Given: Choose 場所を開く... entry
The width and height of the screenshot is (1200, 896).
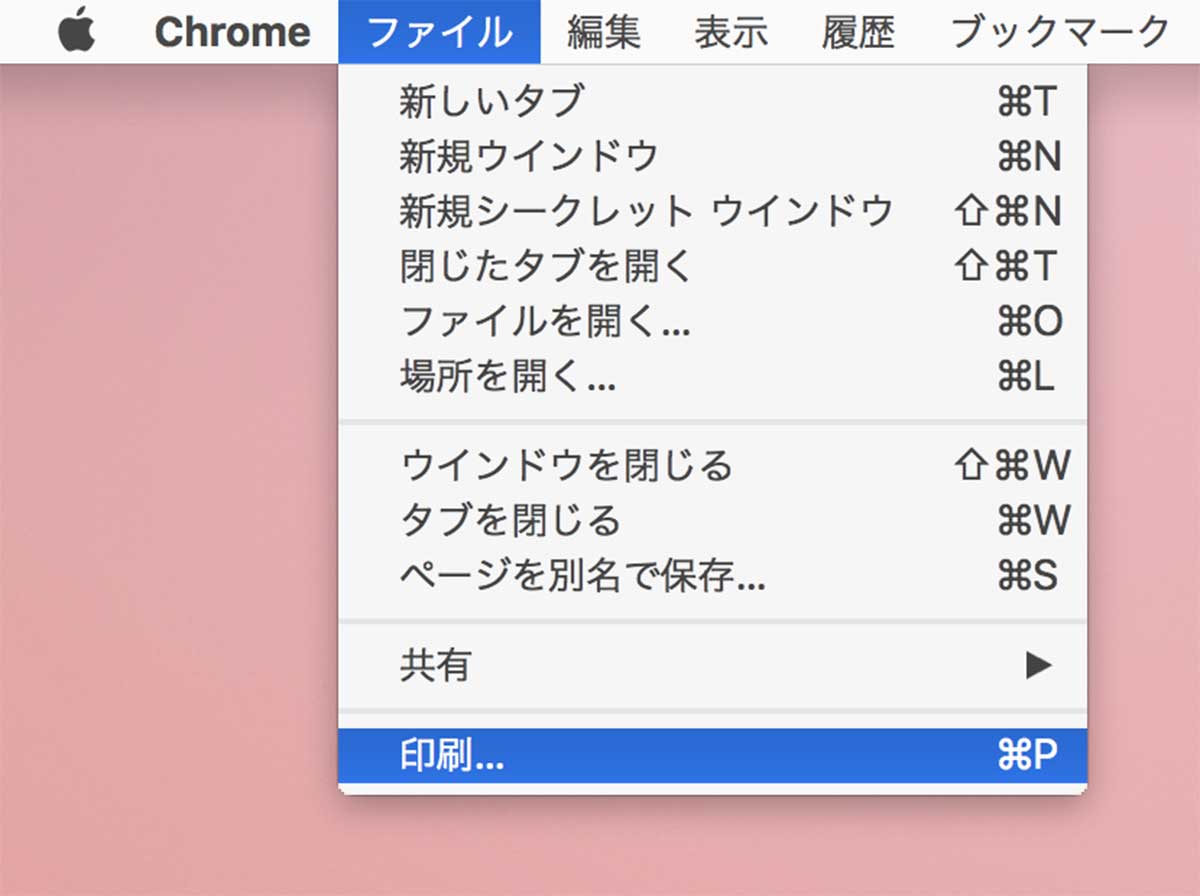Looking at the screenshot, I should 713,377.
